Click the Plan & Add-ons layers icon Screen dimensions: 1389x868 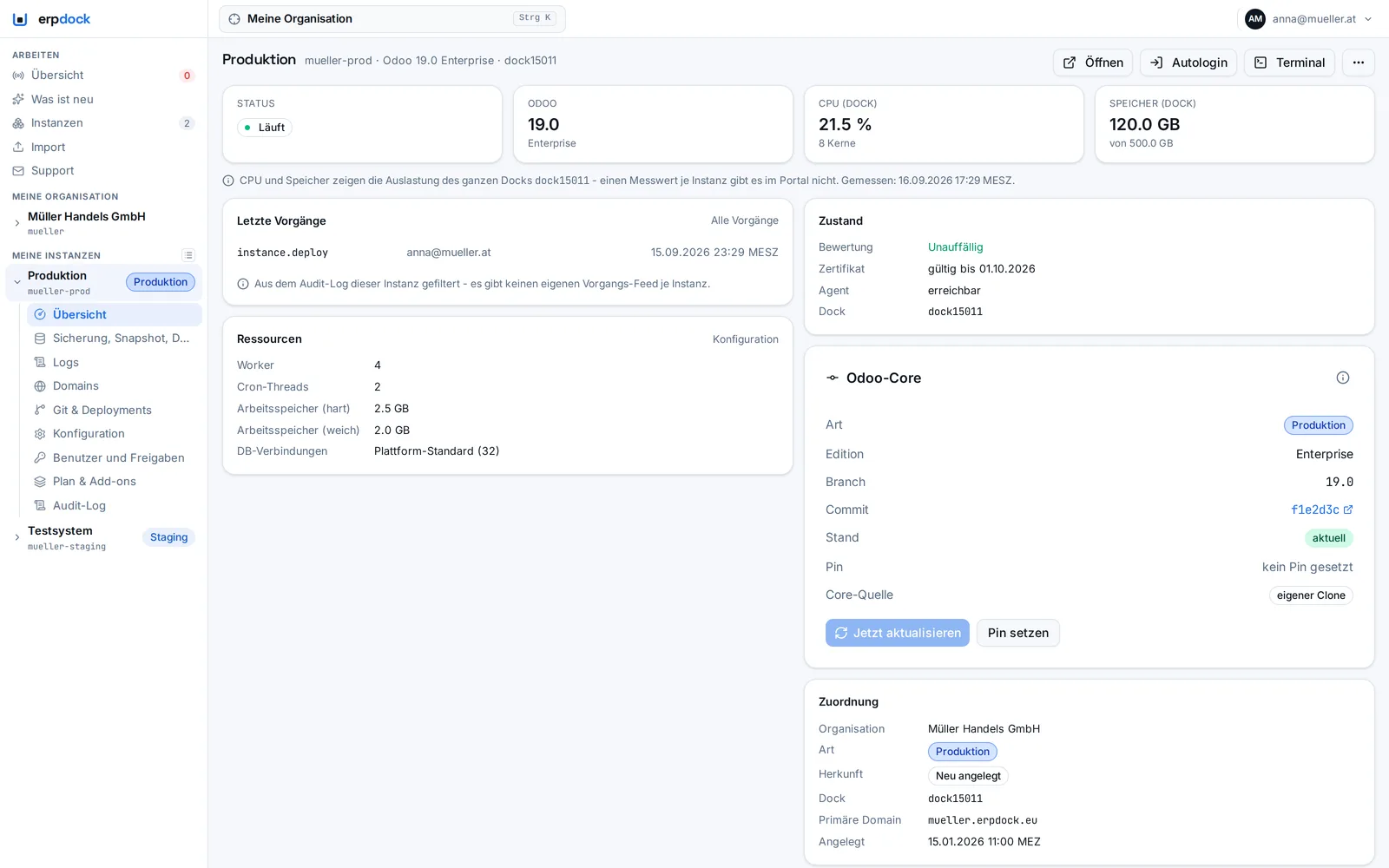pos(40,482)
